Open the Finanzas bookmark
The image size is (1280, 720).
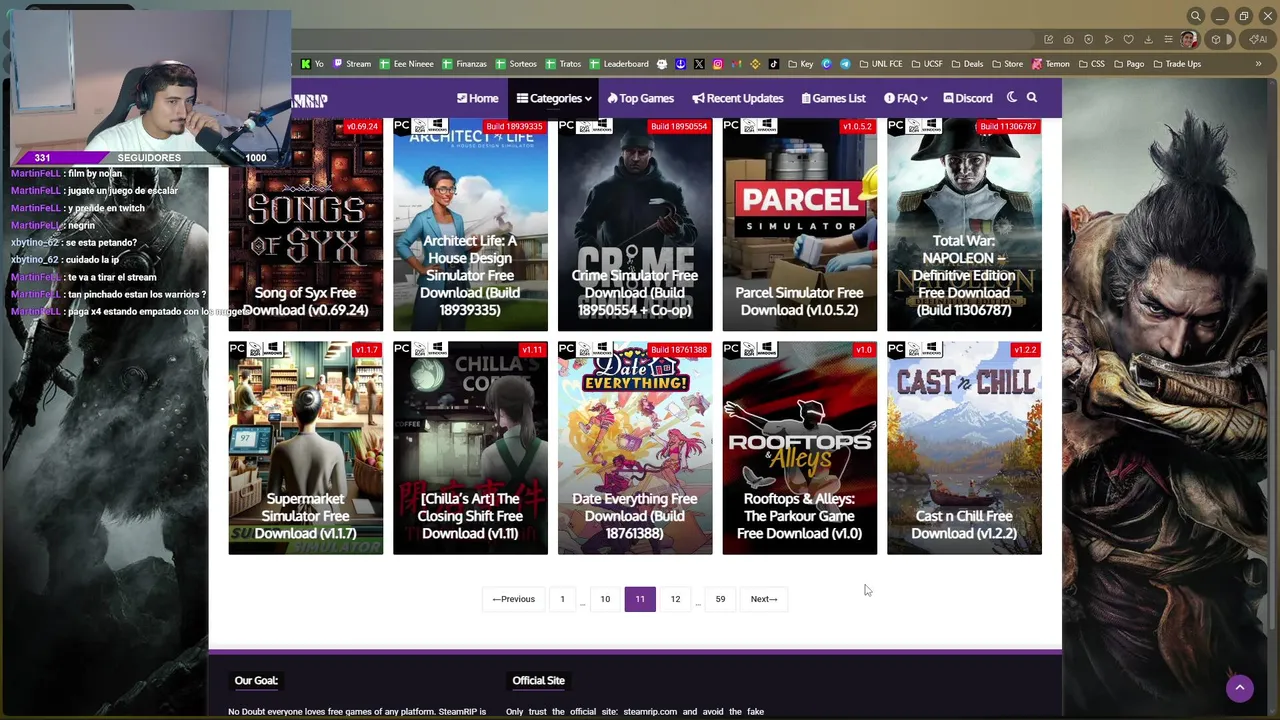(x=464, y=64)
